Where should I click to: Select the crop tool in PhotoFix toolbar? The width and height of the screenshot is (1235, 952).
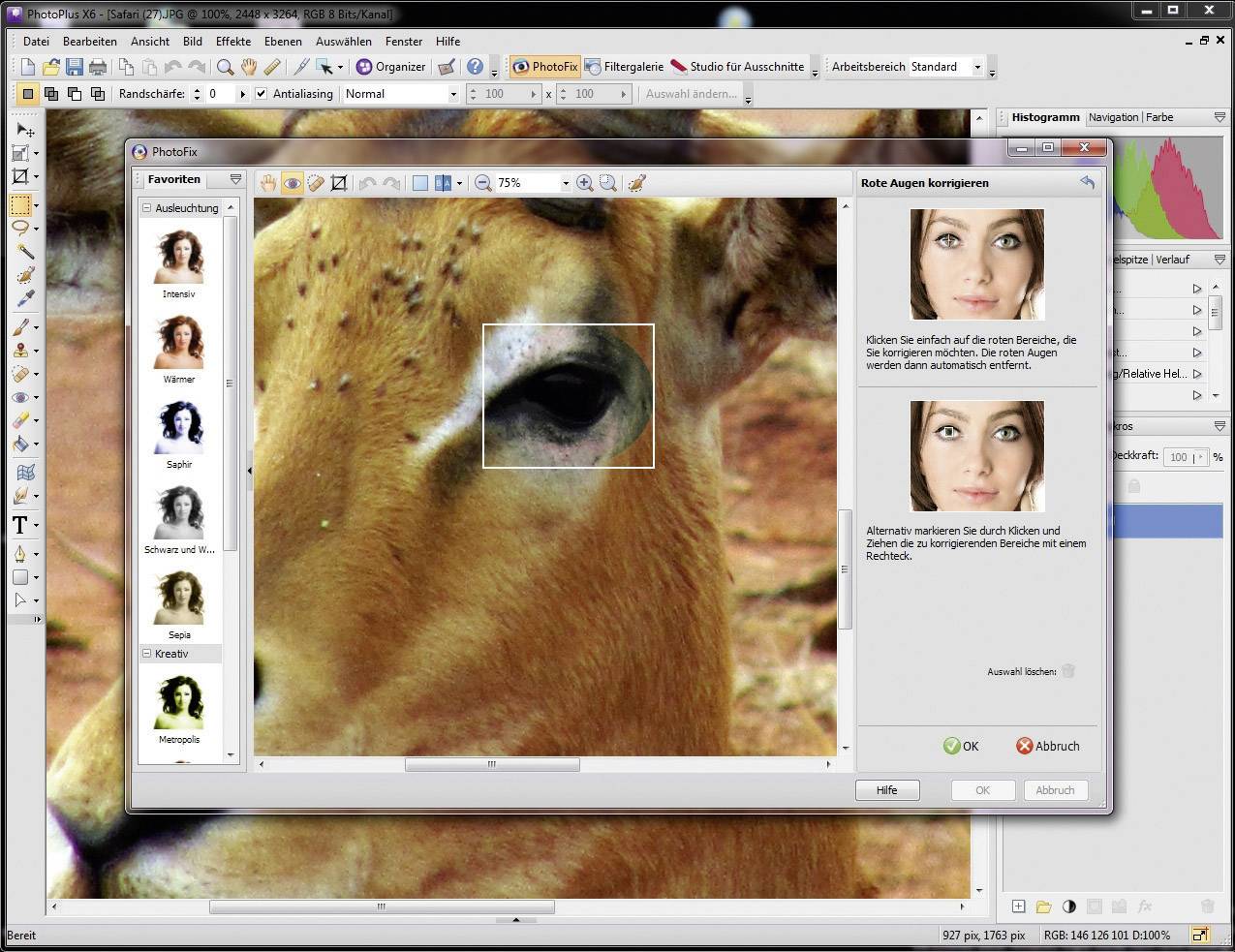(339, 182)
